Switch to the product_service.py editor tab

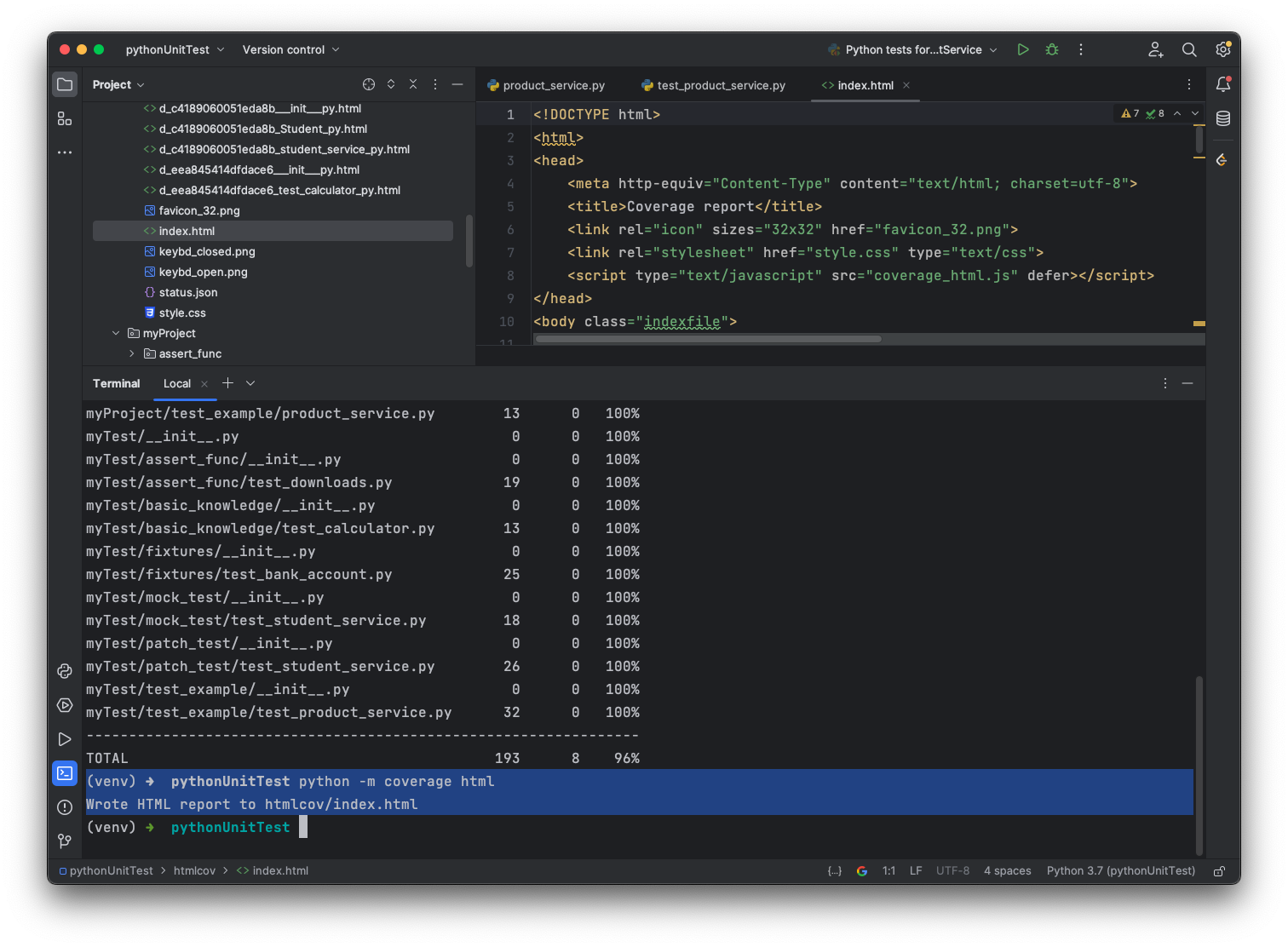553,85
